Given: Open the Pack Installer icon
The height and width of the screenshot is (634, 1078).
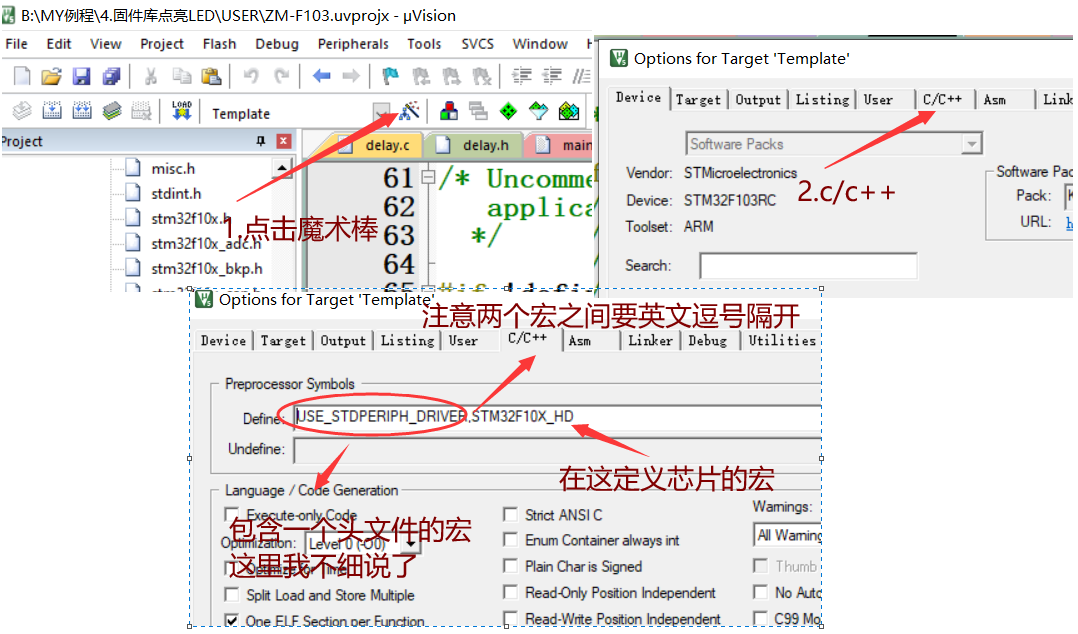Looking at the screenshot, I should (569, 111).
